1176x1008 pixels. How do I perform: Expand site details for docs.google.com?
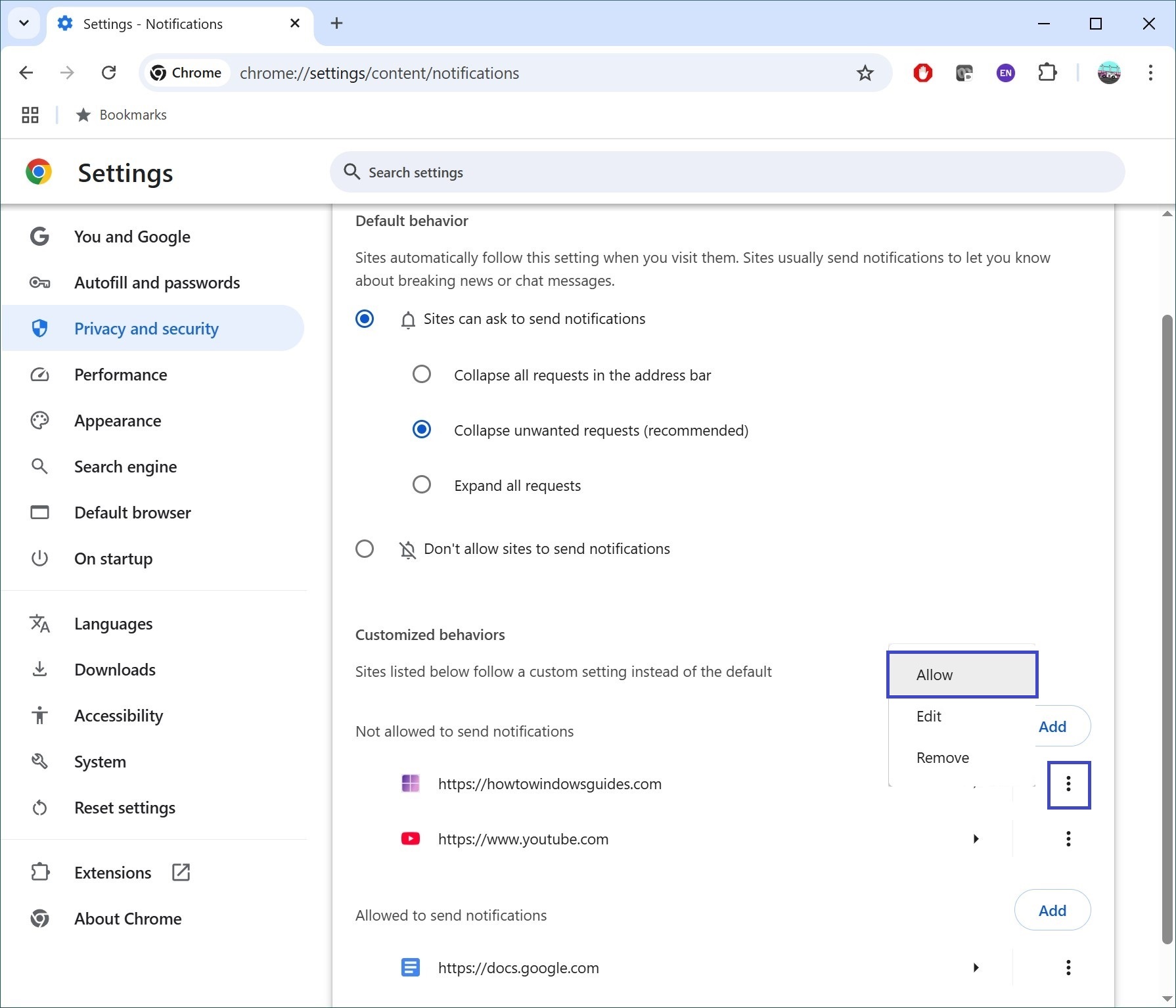976,968
